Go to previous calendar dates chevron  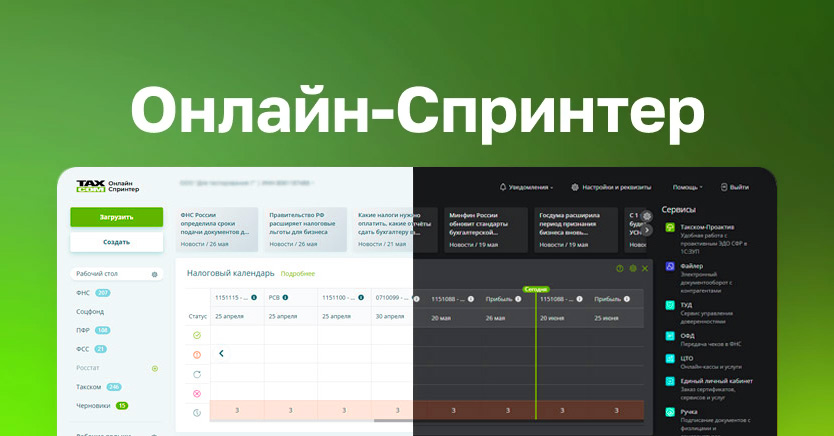point(221,353)
